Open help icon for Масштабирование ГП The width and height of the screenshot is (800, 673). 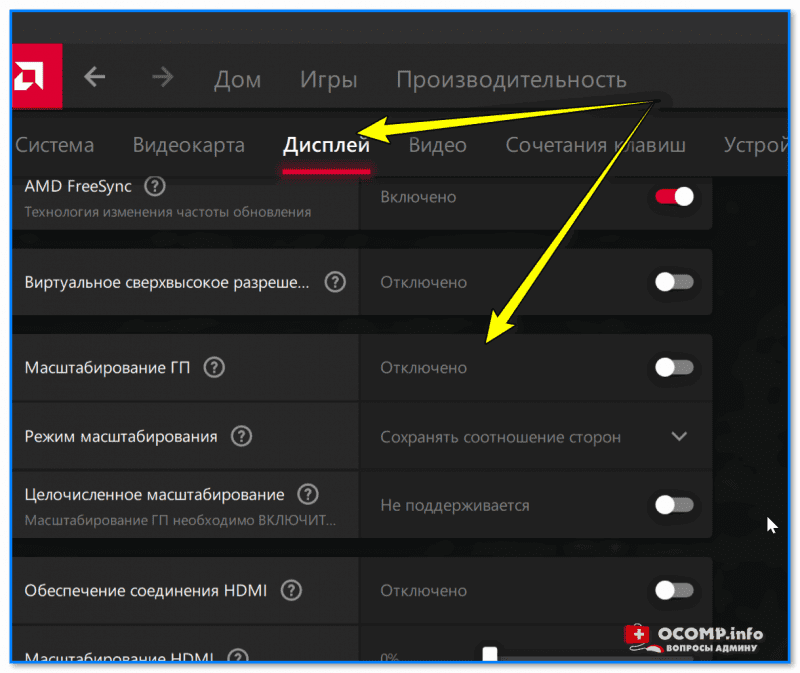click(214, 367)
